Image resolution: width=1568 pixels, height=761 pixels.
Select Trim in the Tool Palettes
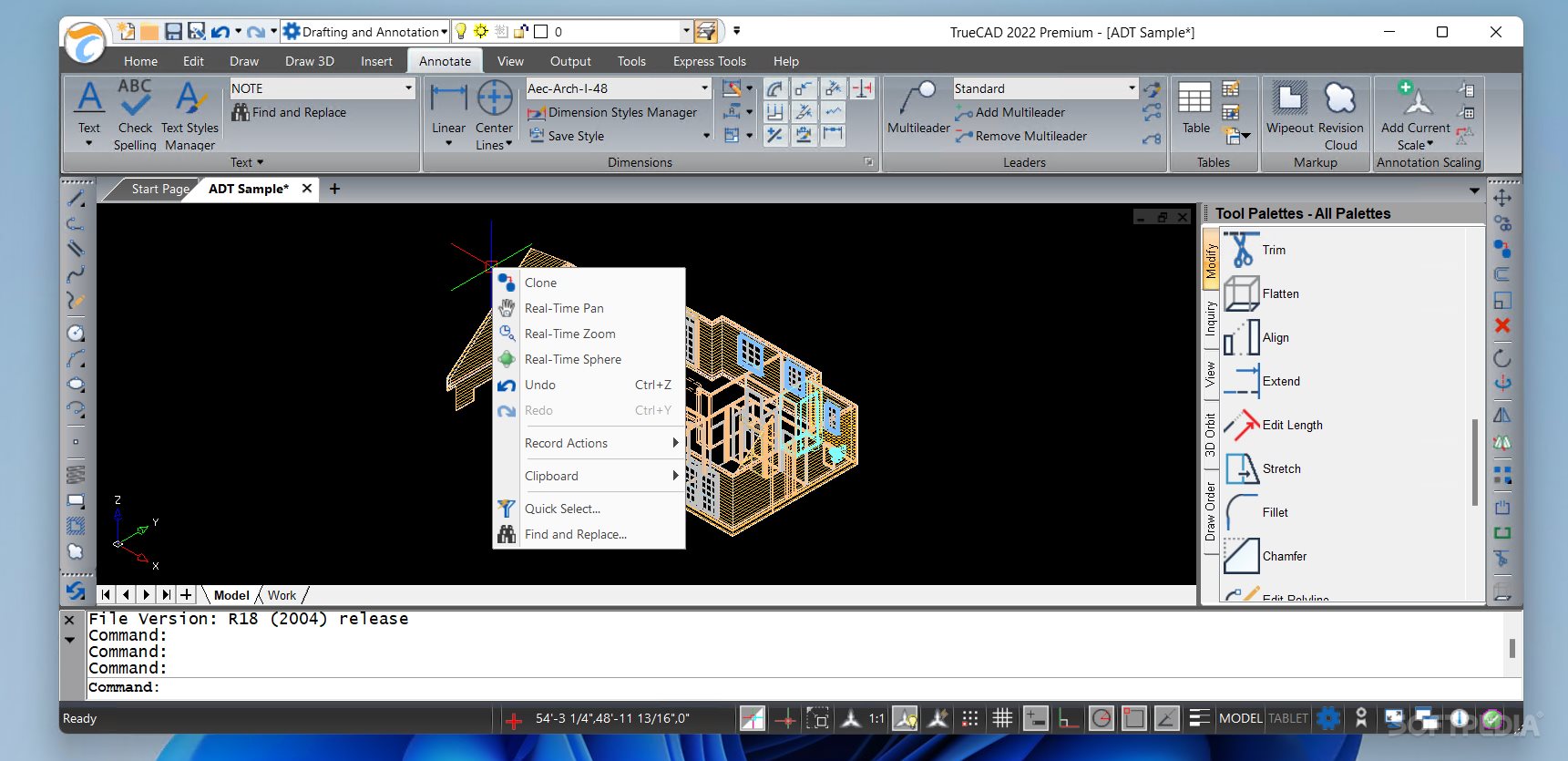point(1255,250)
